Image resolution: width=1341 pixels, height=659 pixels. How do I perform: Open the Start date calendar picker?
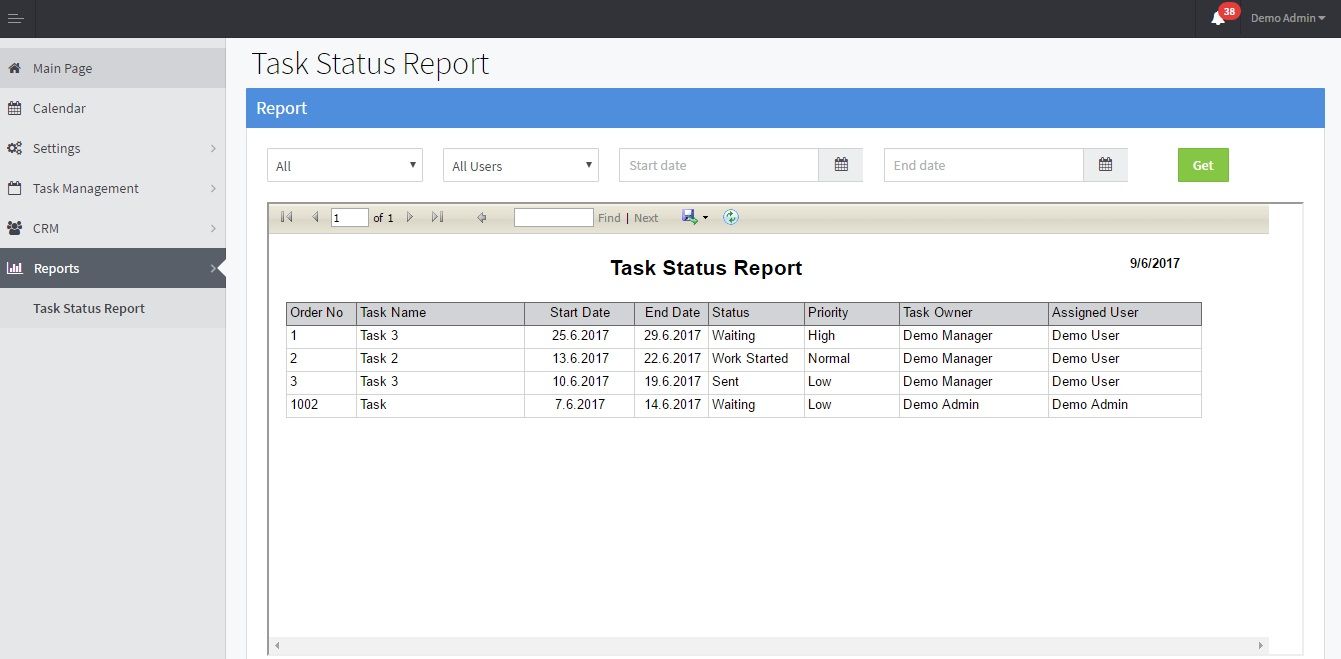pos(841,165)
